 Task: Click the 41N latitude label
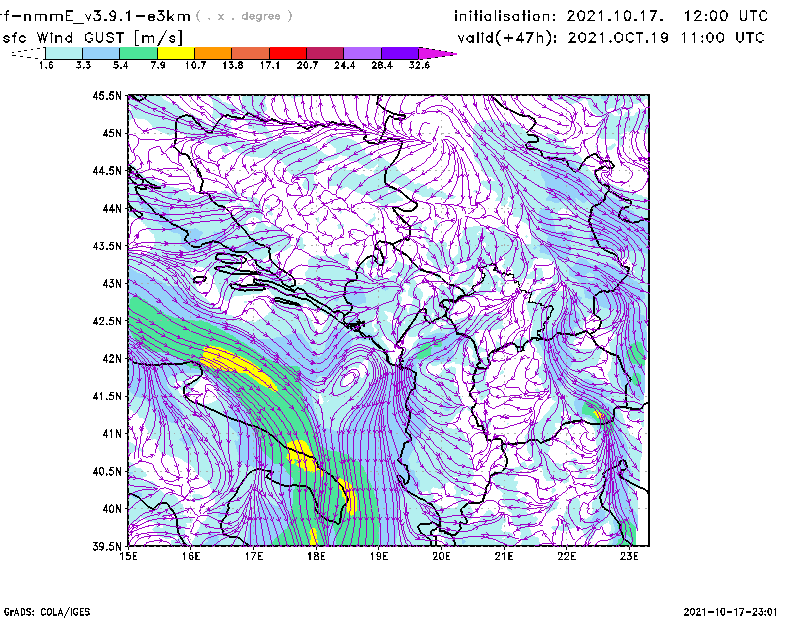coord(112,434)
